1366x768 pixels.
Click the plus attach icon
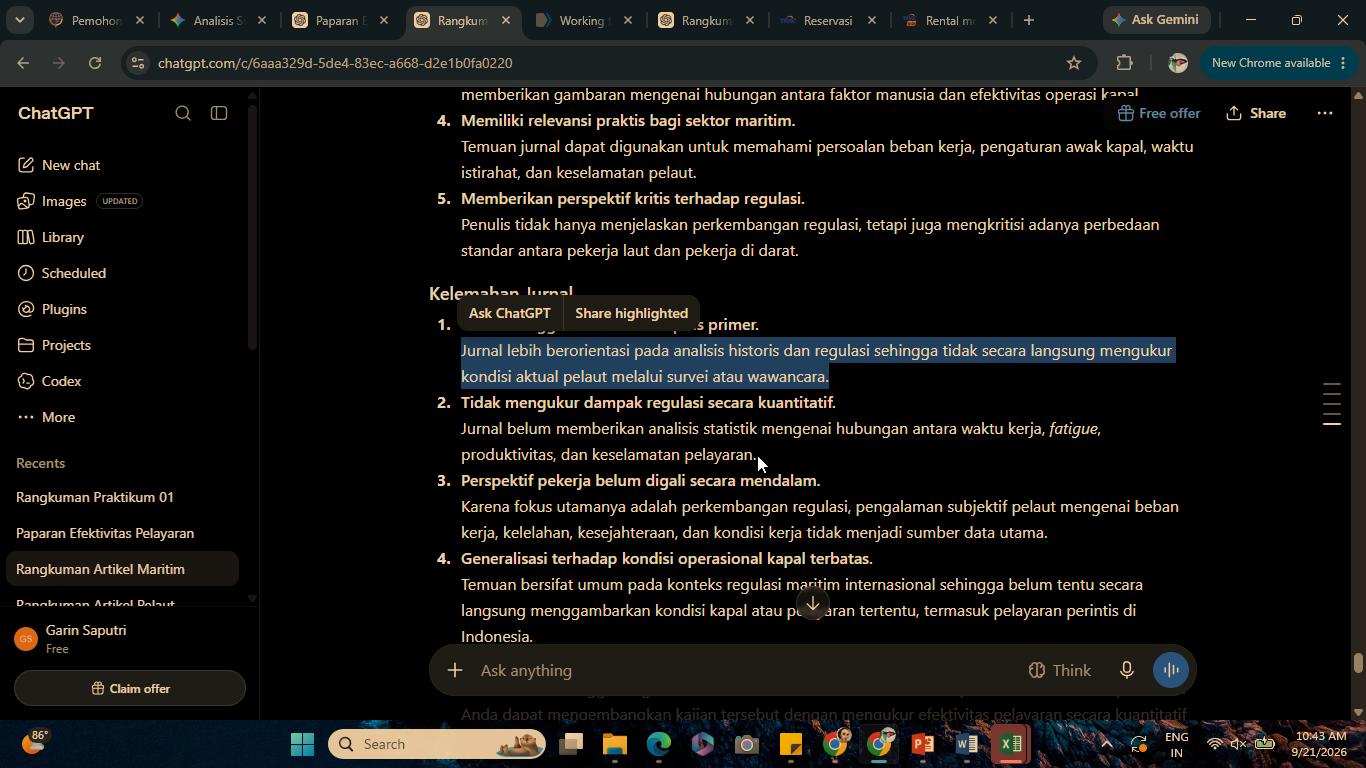(455, 670)
